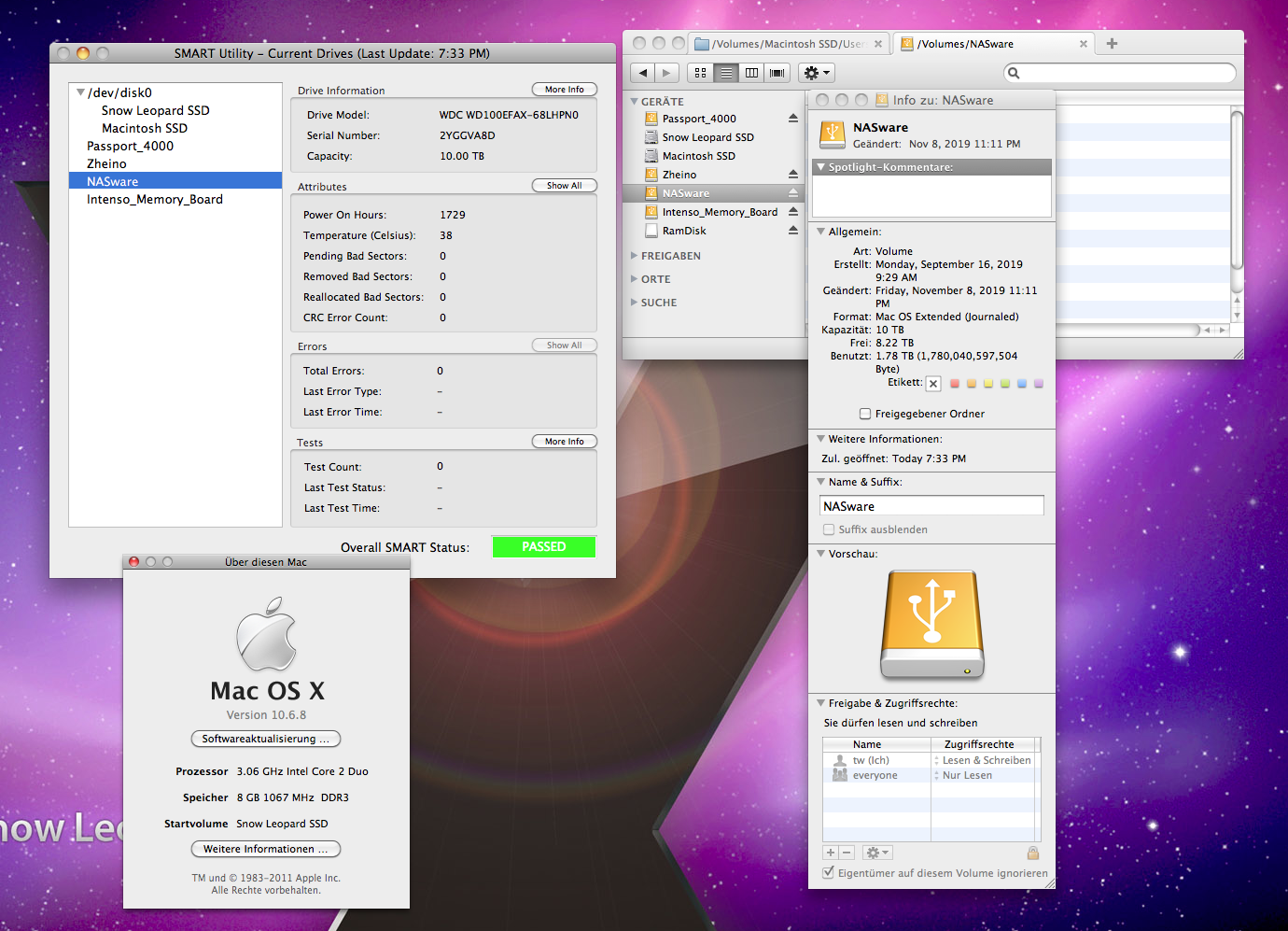Expand the ORTE sidebar section
Viewport: 1288px width, 931px height.
(635, 278)
